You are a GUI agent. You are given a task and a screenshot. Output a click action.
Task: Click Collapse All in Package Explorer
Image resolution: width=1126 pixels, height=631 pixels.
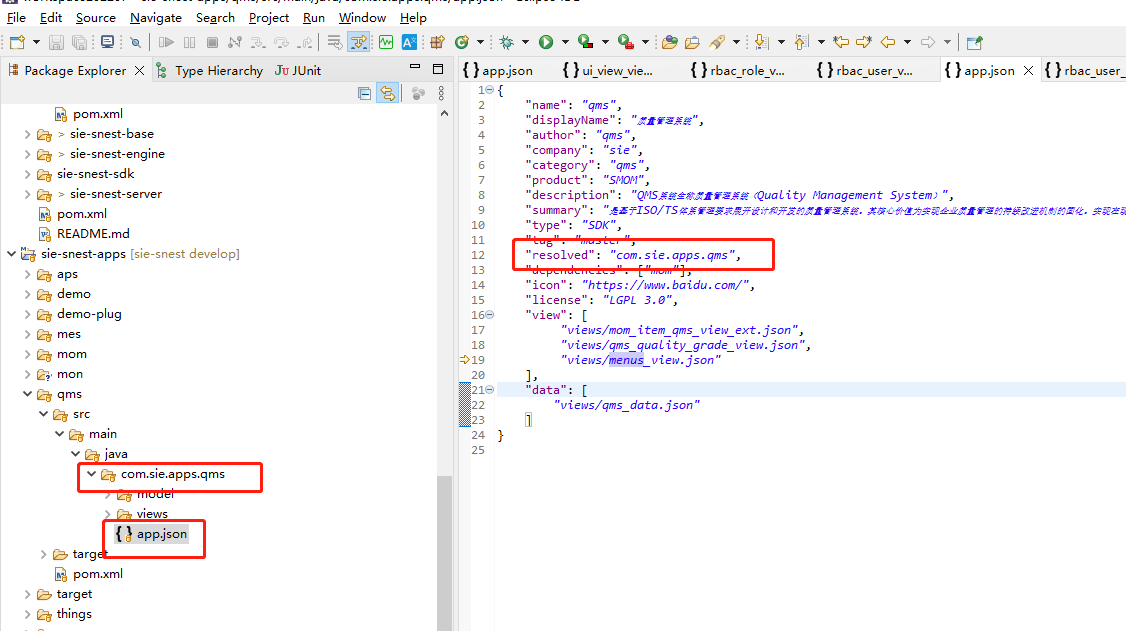click(x=365, y=93)
